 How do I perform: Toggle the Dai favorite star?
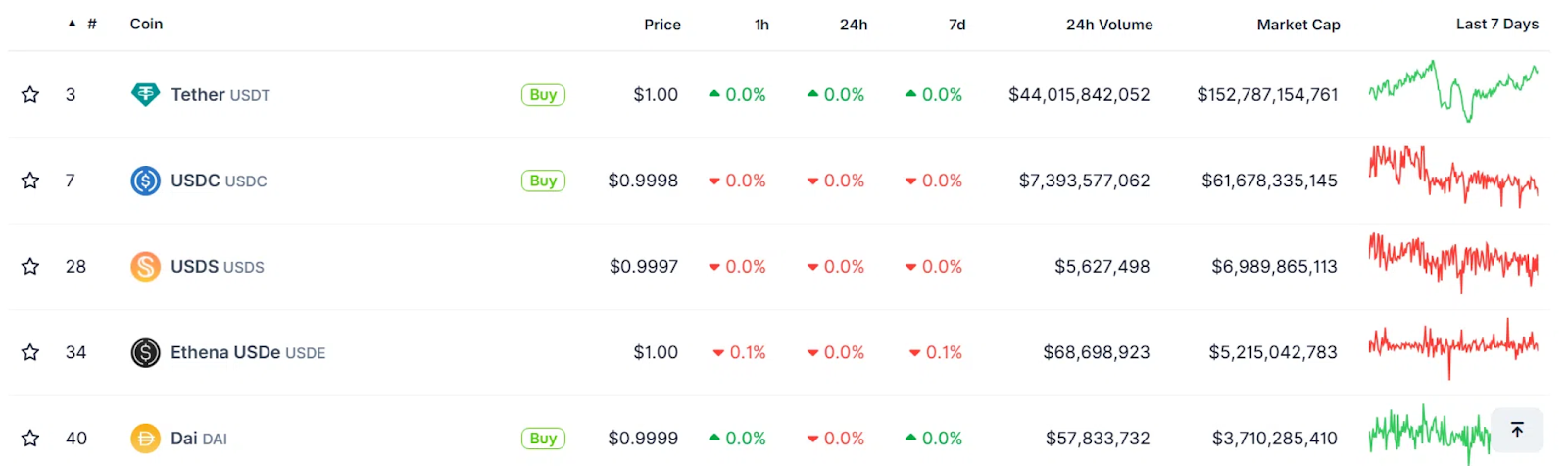click(x=30, y=438)
